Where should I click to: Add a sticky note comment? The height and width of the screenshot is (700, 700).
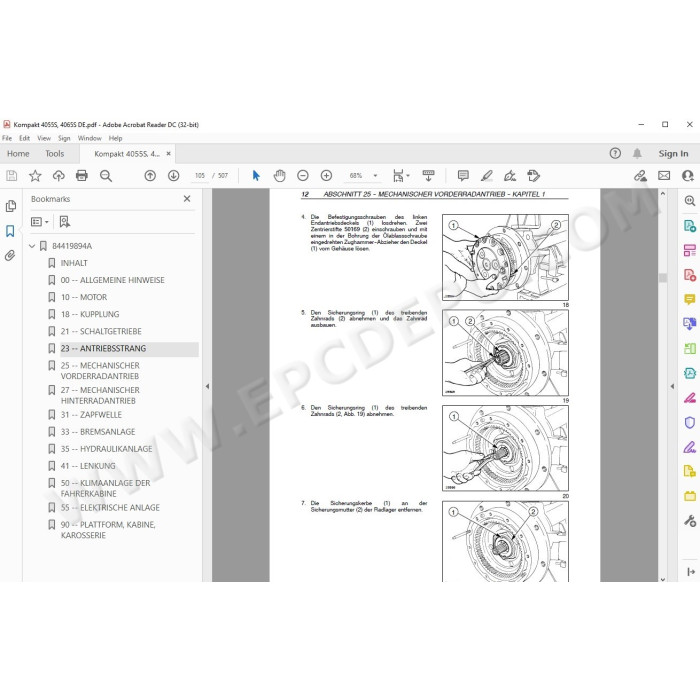[x=463, y=175]
